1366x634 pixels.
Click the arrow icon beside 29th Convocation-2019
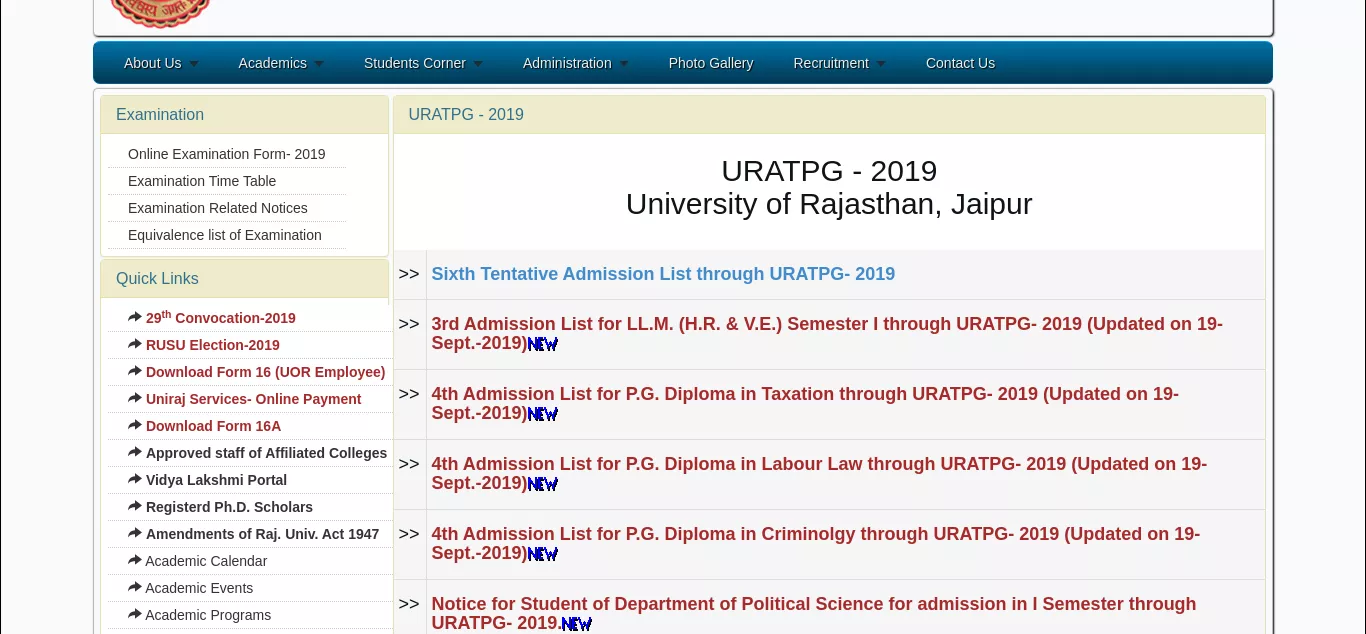(135, 317)
